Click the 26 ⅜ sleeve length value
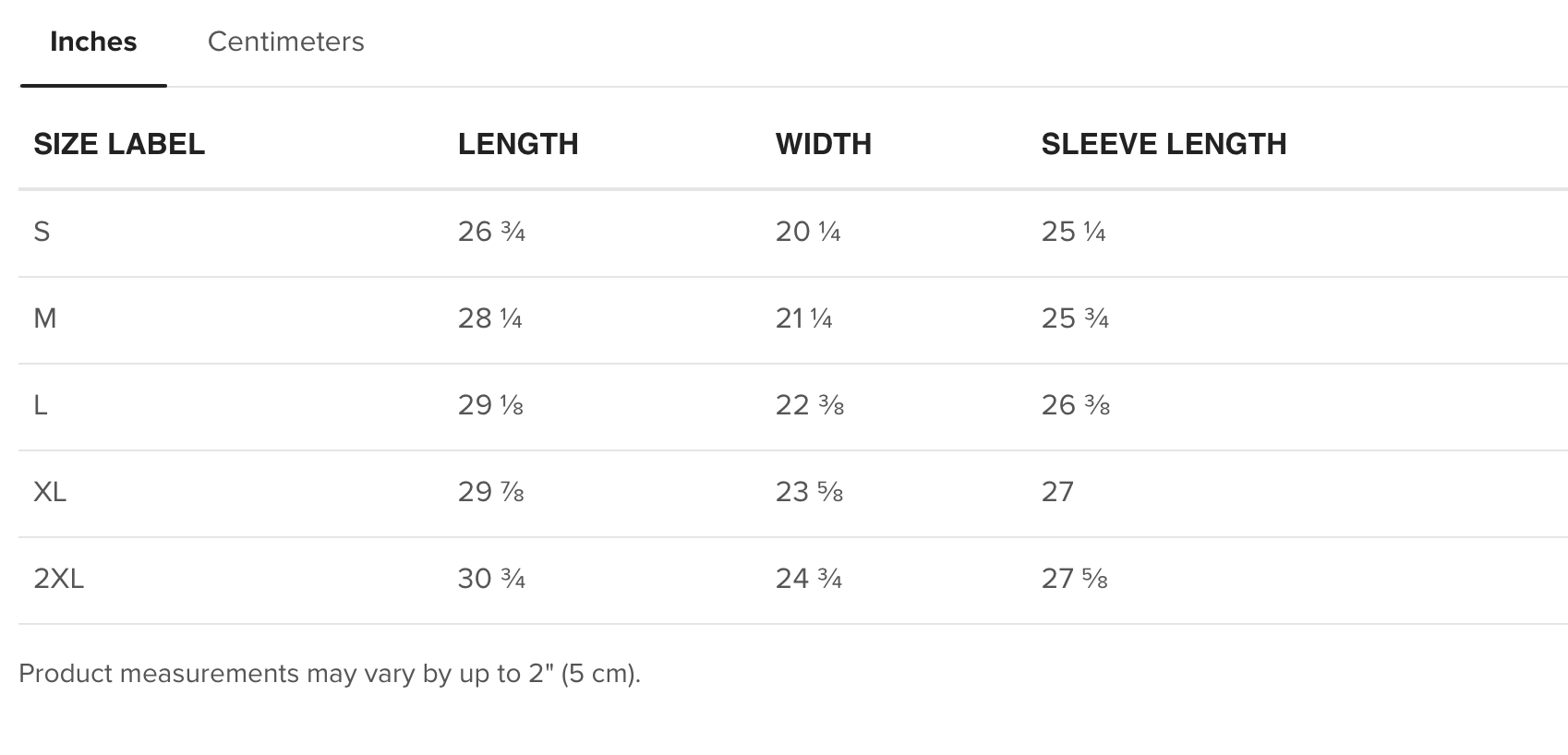Image resolution: width=1568 pixels, height=755 pixels. [x=1075, y=405]
